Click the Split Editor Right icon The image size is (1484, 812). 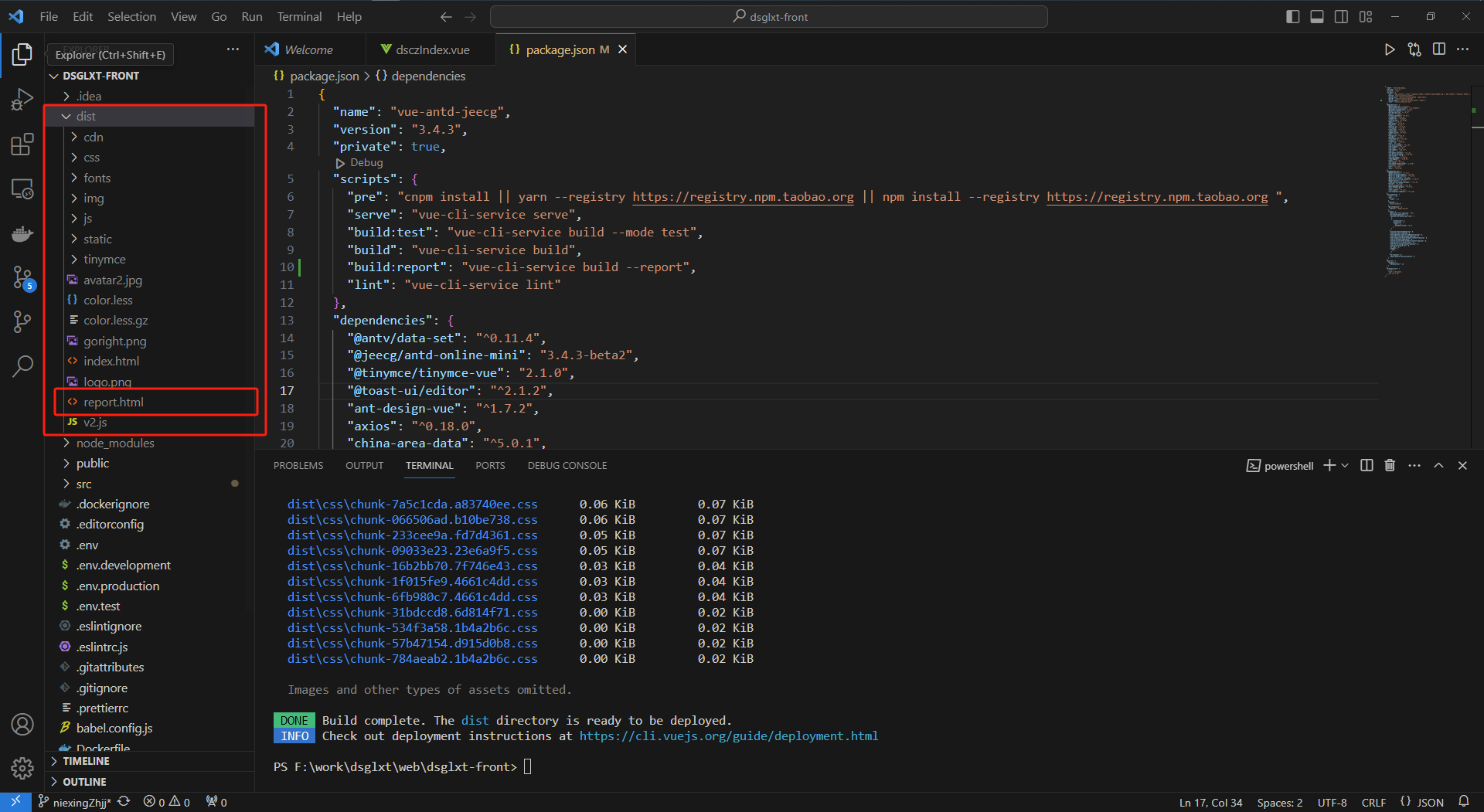[x=1438, y=49]
